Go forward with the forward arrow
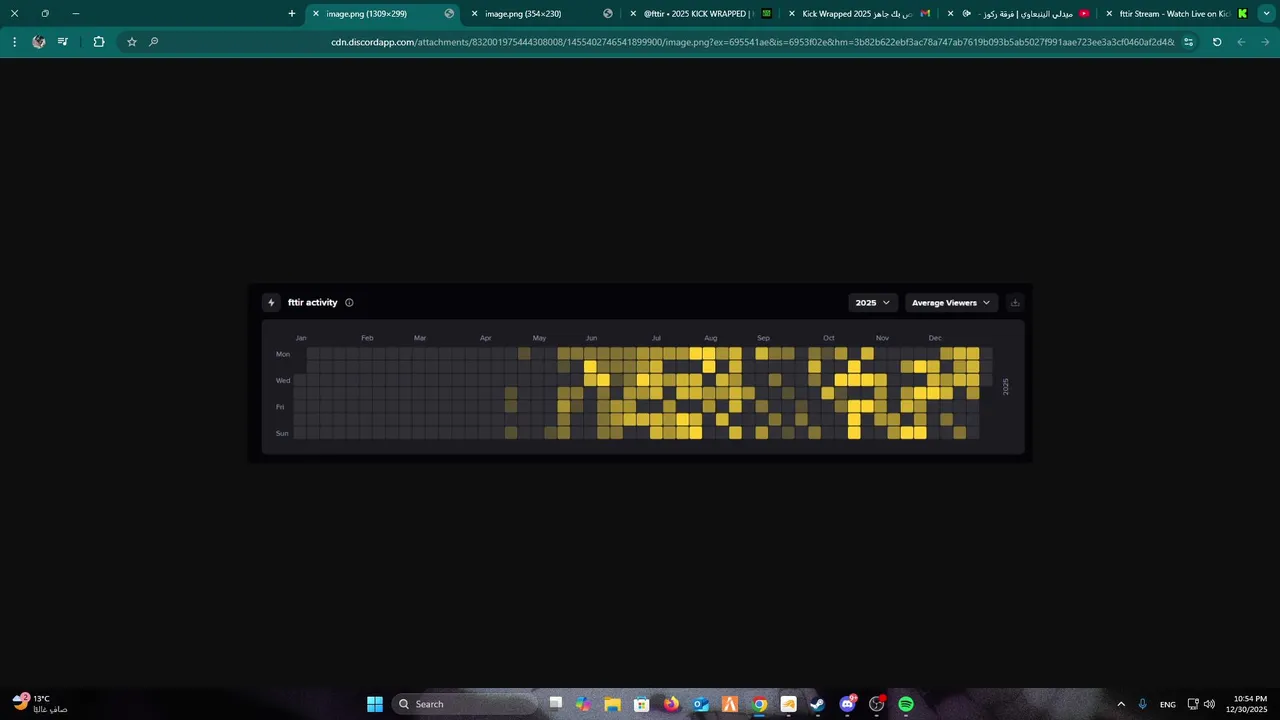The height and width of the screenshot is (720, 1280). (x=1265, y=42)
